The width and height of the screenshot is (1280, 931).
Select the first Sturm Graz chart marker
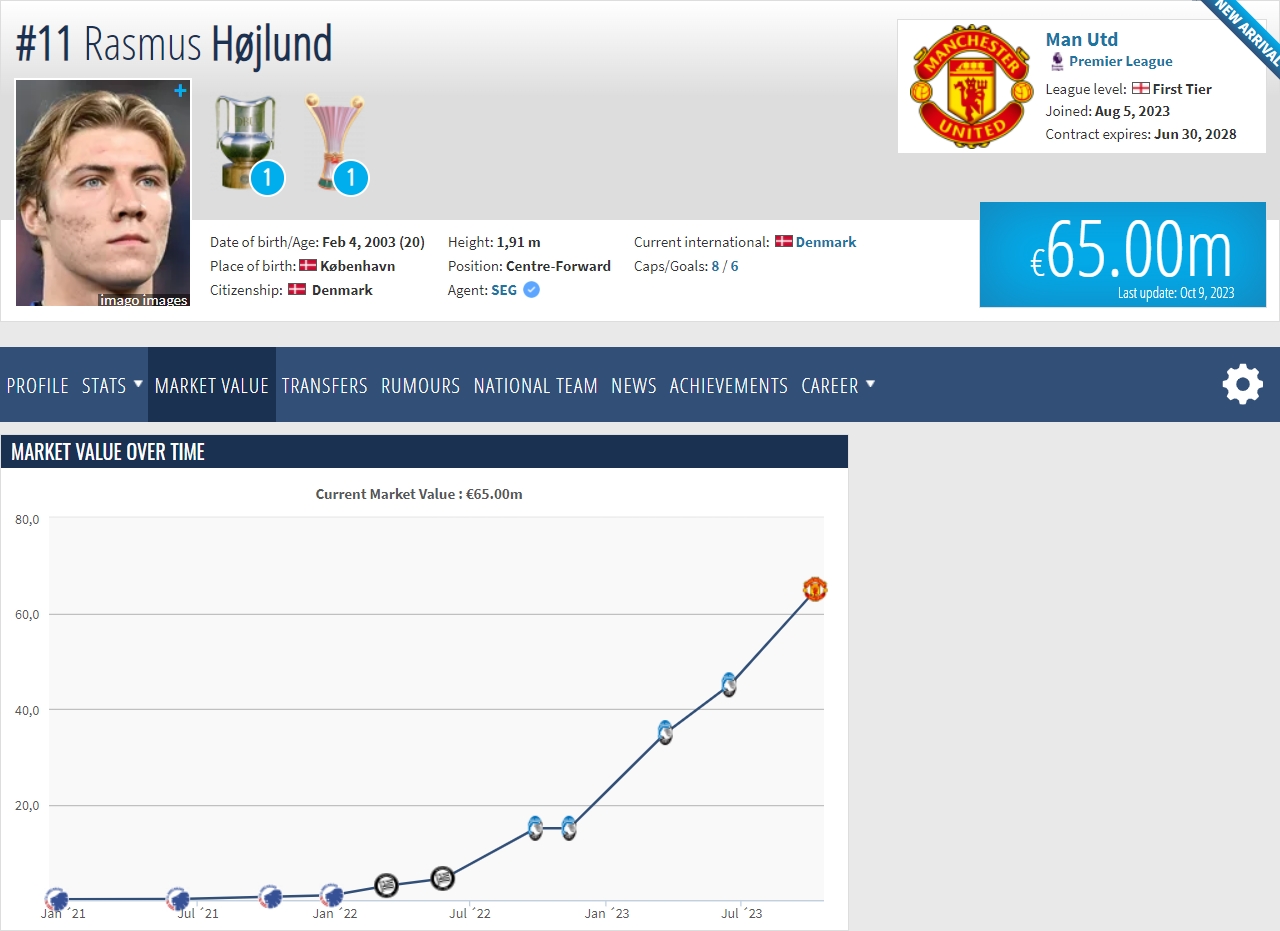tap(386, 885)
